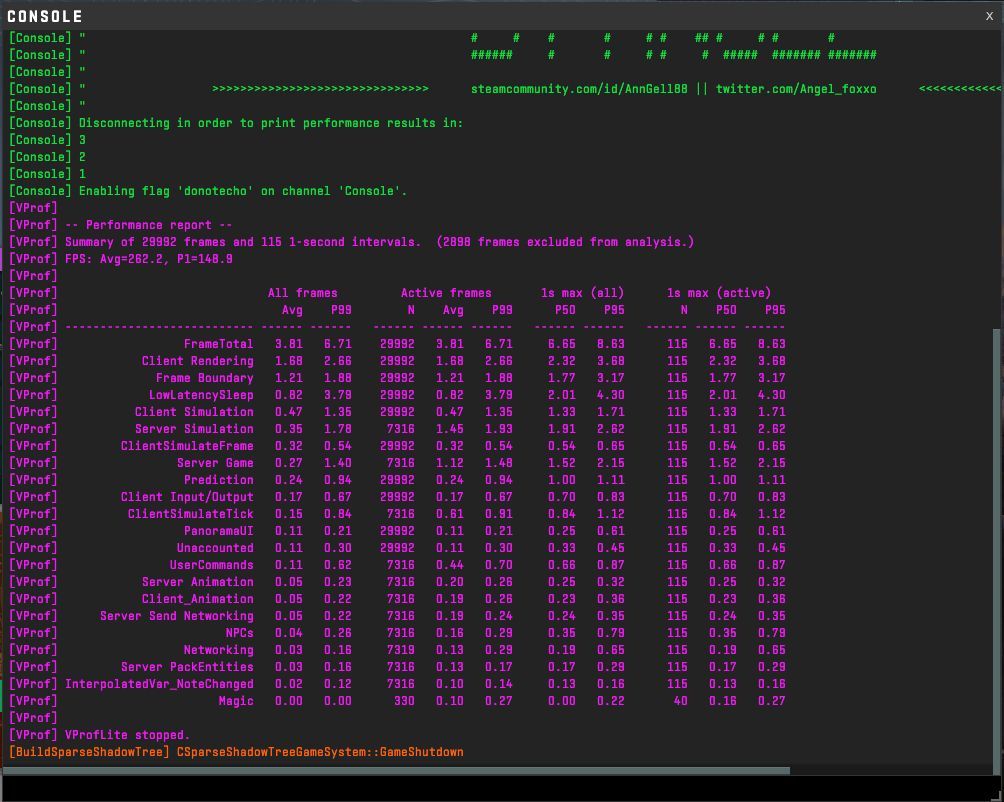The width and height of the screenshot is (1004, 802).
Task: Click the 330 value in the Magic row
Action: pos(404,701)
